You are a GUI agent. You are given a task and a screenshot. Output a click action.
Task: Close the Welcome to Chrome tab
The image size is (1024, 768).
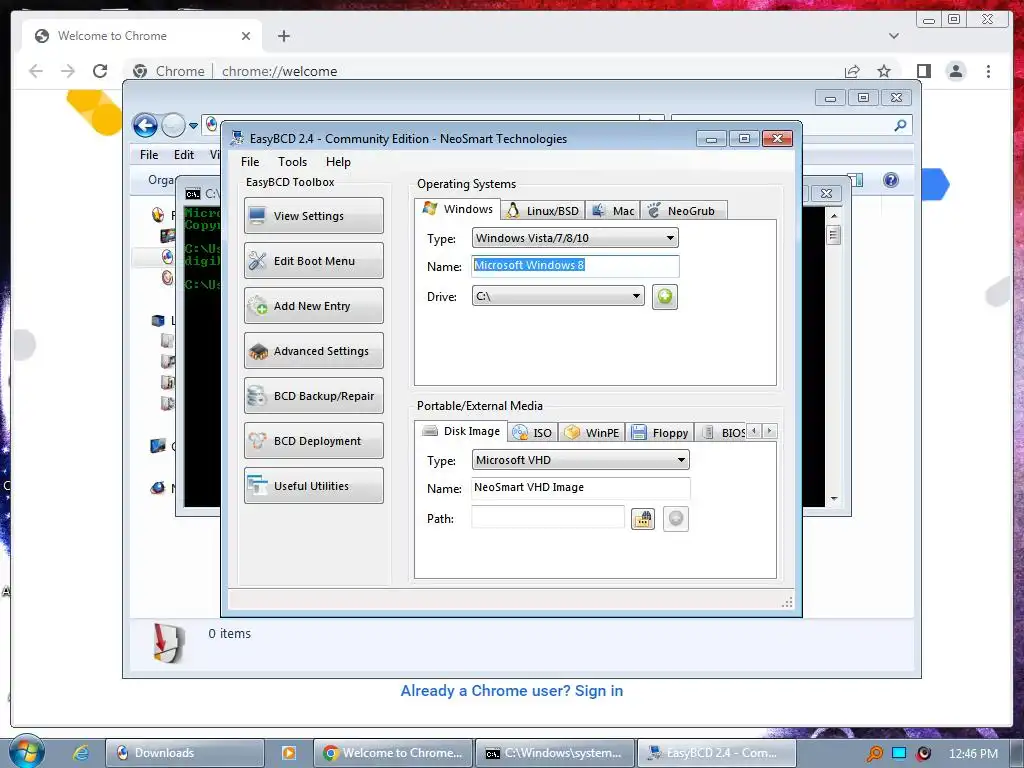(246, 36)
